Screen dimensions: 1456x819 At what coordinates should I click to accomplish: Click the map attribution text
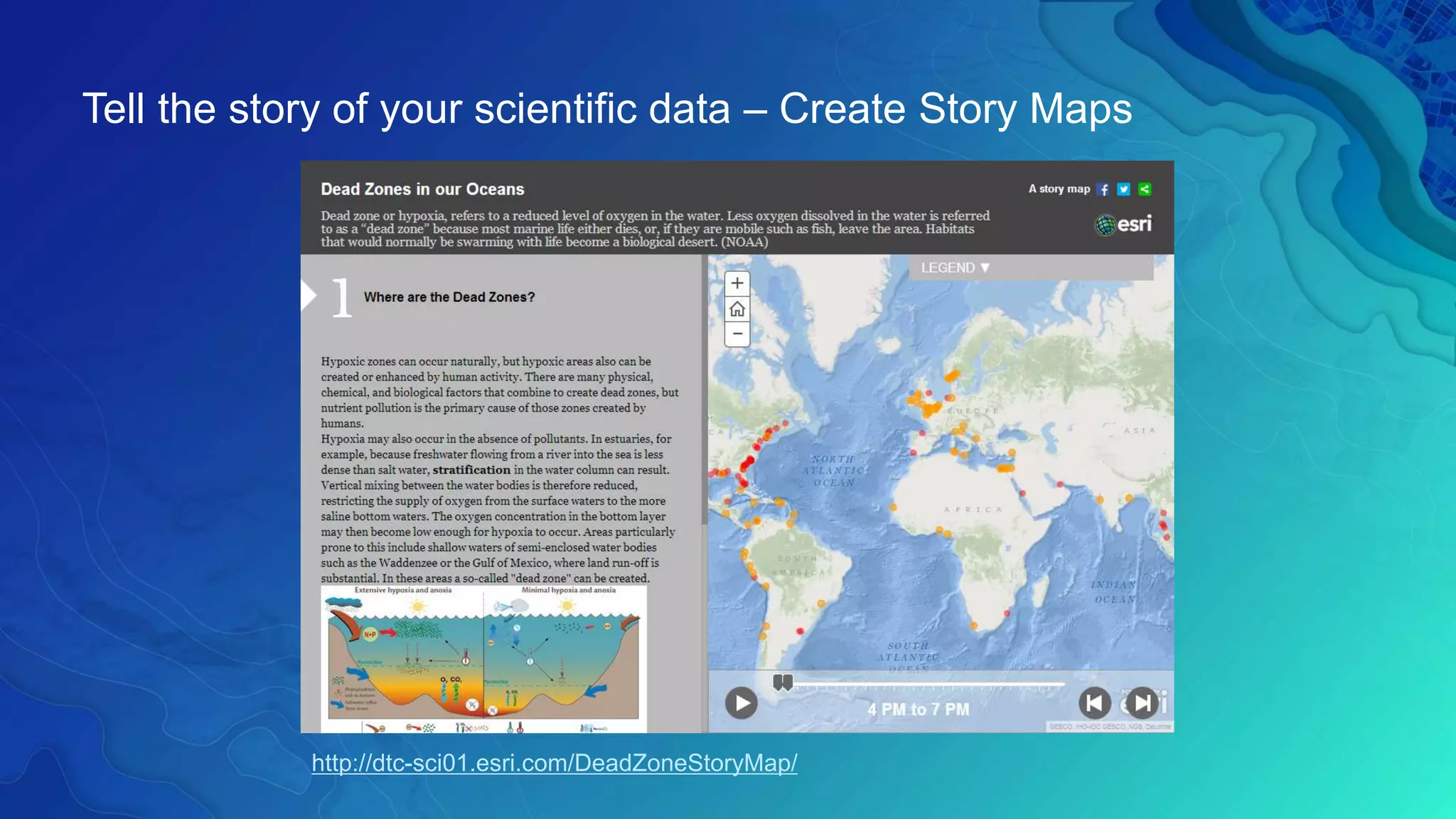[x=1110, y=727]
